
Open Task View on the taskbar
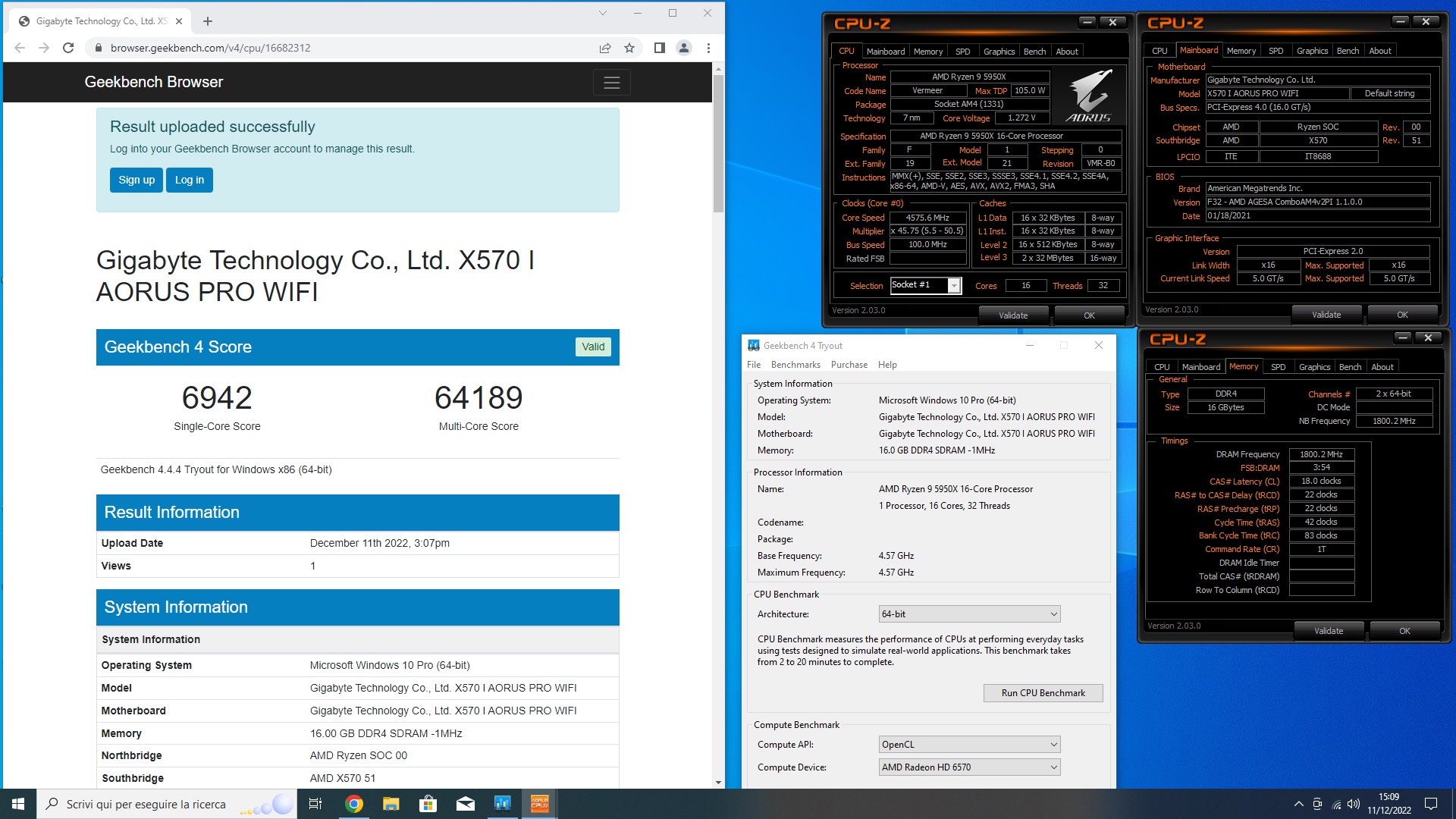[x=315, y=804]
